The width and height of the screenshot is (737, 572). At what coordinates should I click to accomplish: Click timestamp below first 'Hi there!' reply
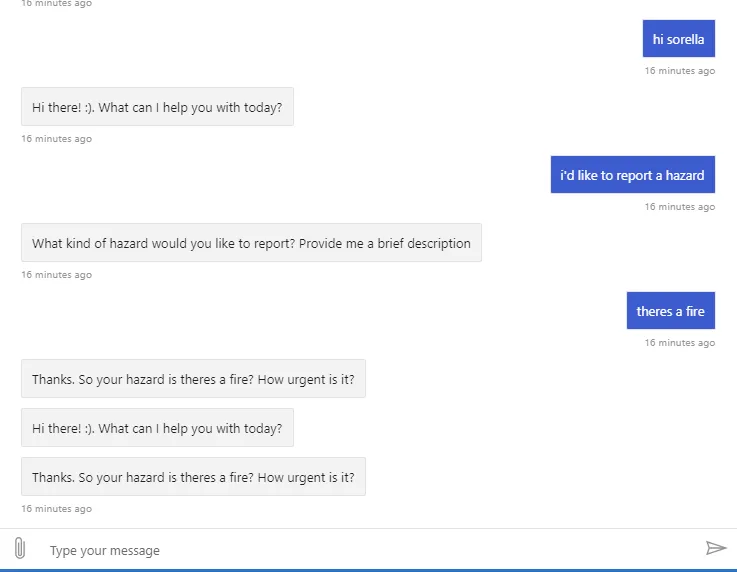(x=56, y=139)
